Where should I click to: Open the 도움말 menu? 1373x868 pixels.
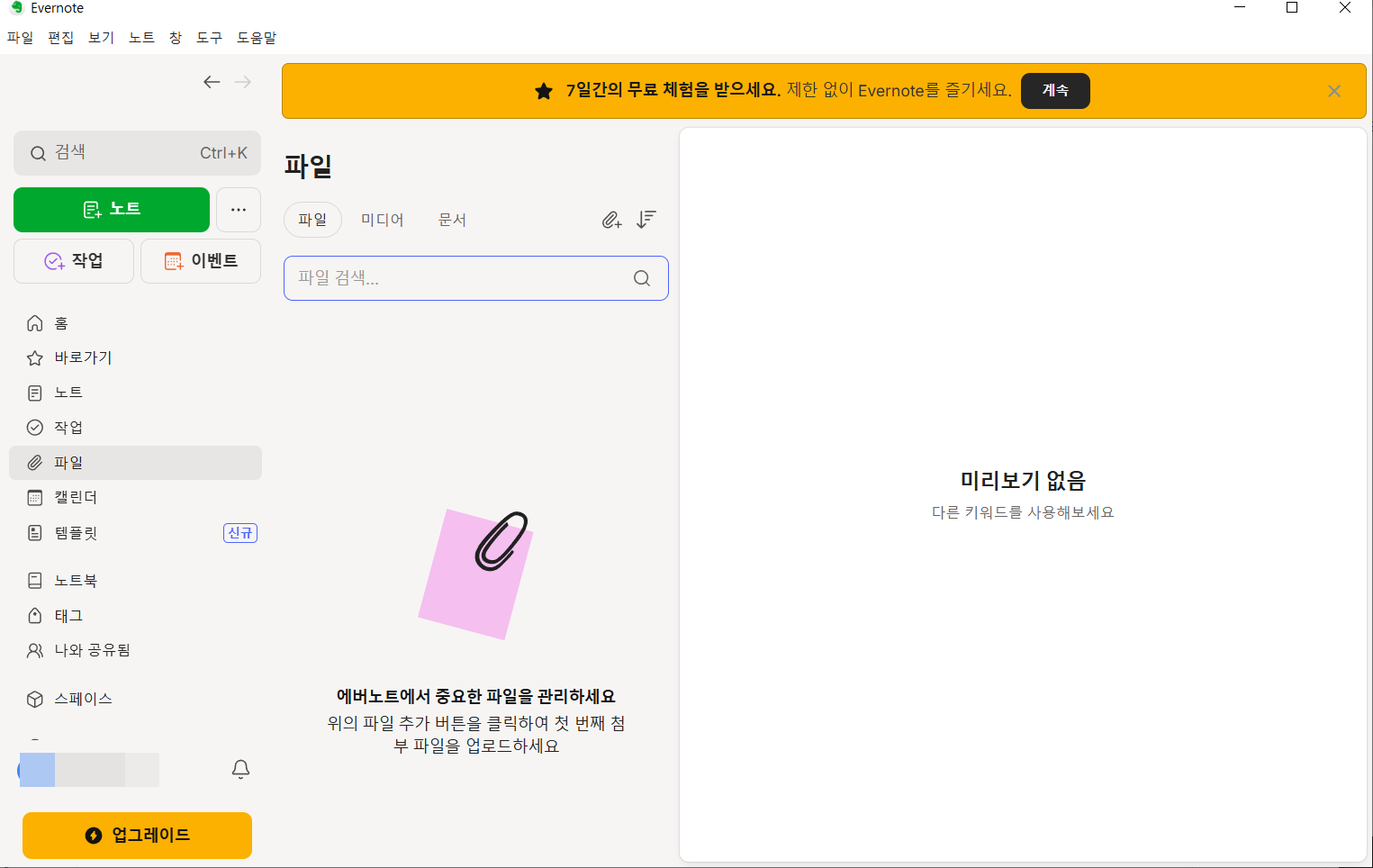(x=257, y=38)
